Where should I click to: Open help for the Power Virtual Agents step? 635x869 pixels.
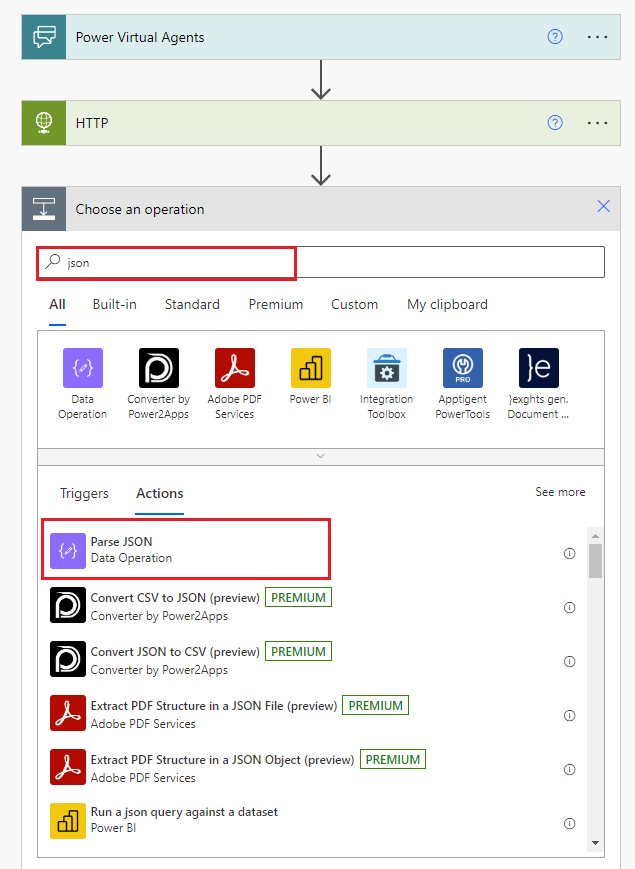click(555, 37)
